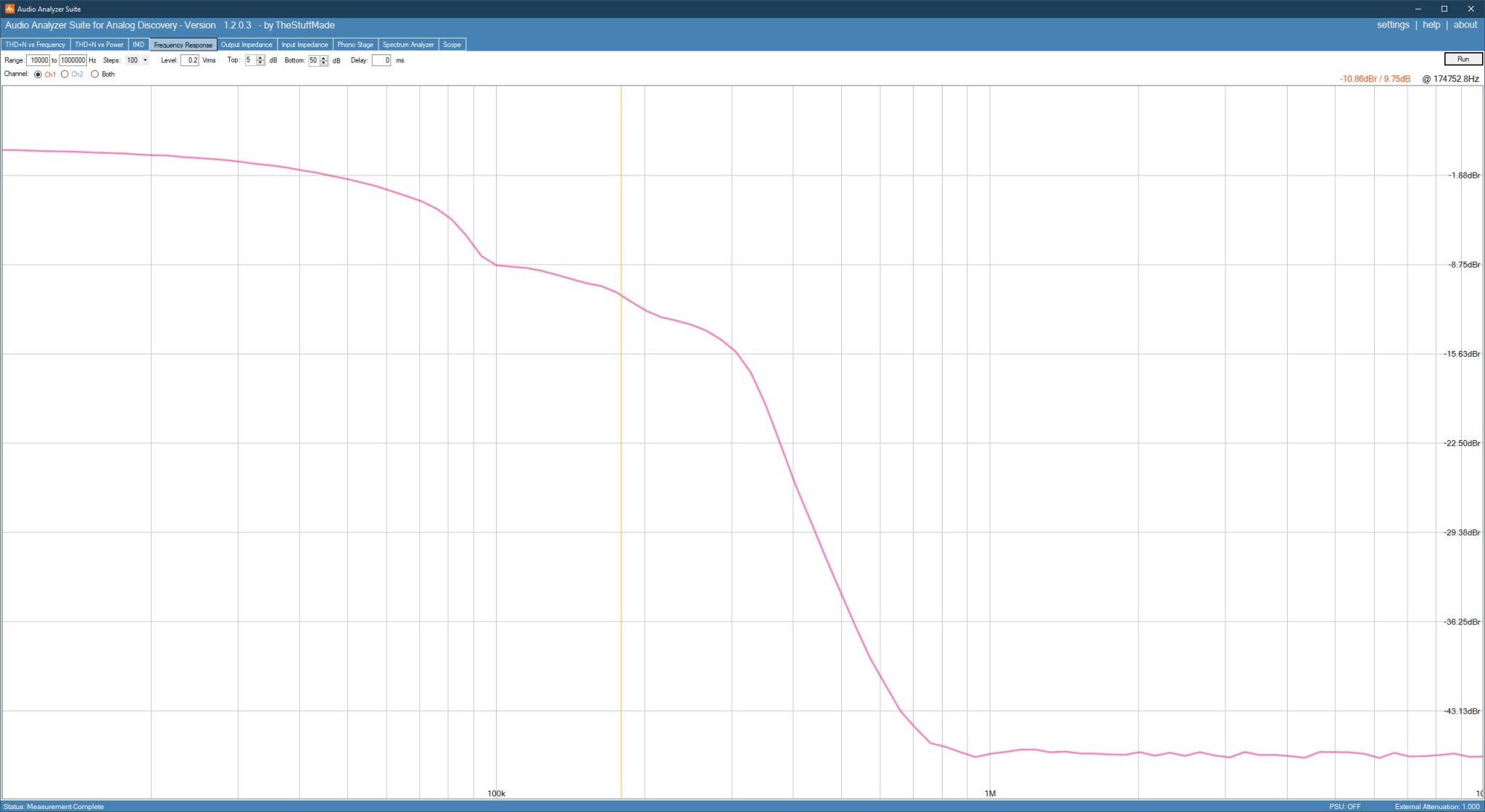Expand the Steps dropdown

coord(145,60)
